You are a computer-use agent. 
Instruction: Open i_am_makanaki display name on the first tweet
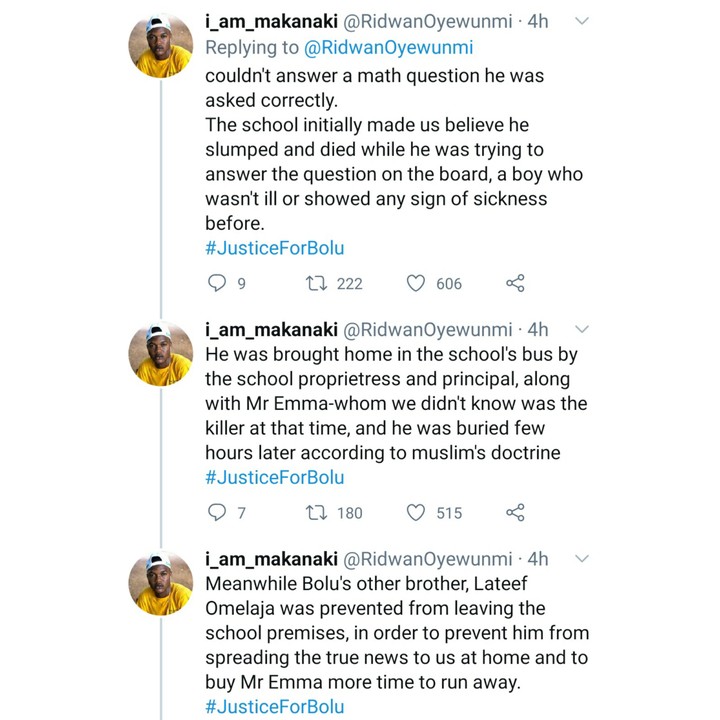click(271, 21)
